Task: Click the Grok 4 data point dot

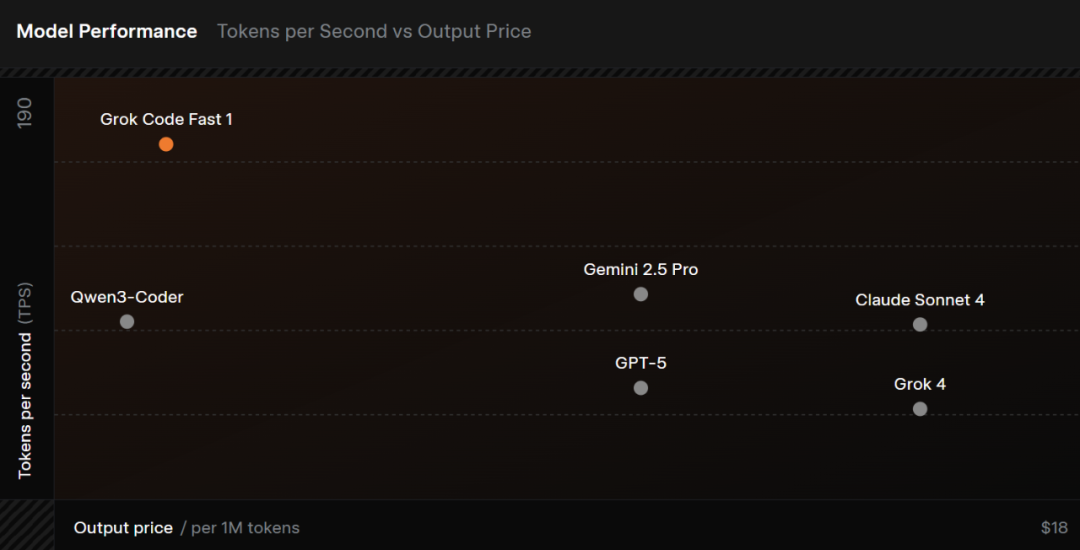Action: [x=920, y=409]
